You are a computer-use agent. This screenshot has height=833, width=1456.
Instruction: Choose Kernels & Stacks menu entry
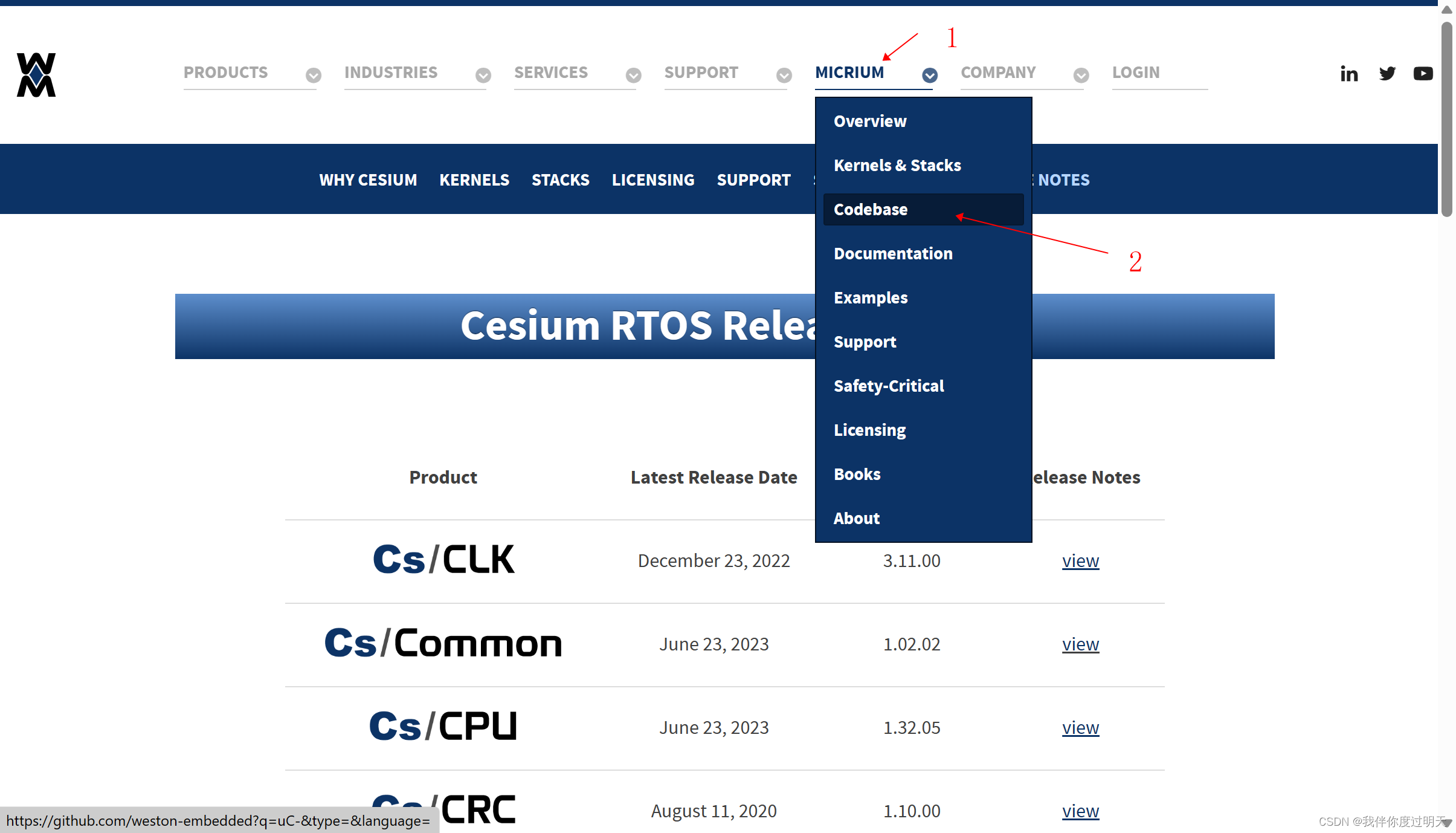click(897, 166)
